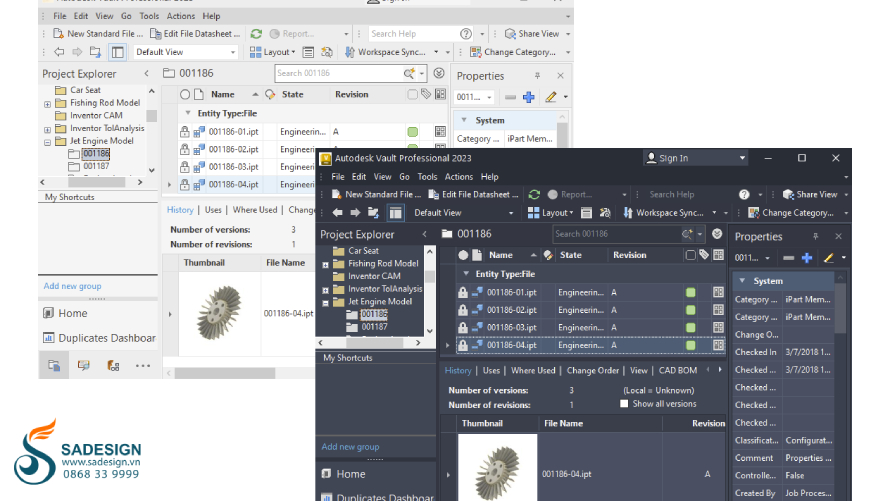890x501 pixels.
Task: Click back arrow in light window navigation
Action: tap(59, 52)
